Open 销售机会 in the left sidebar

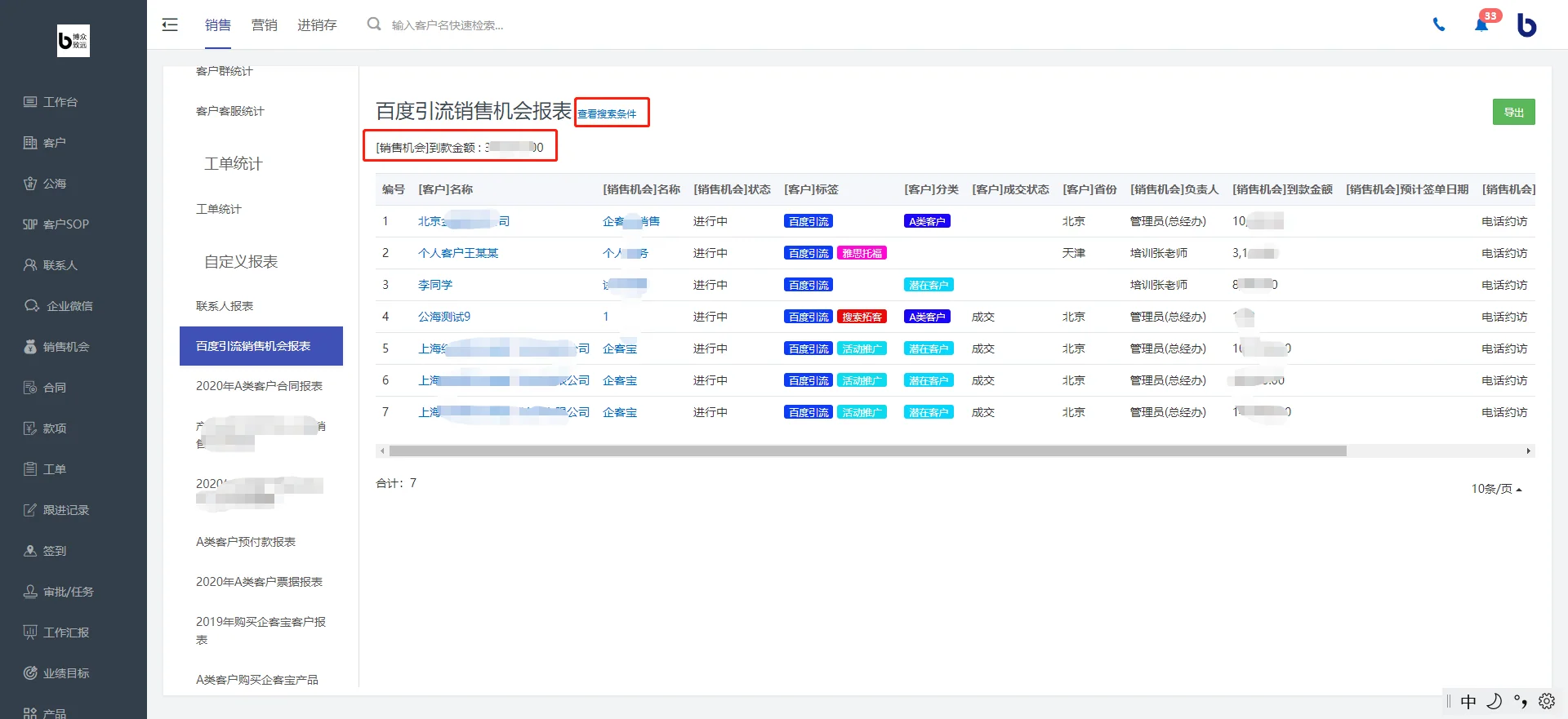[x=56, y=347]
